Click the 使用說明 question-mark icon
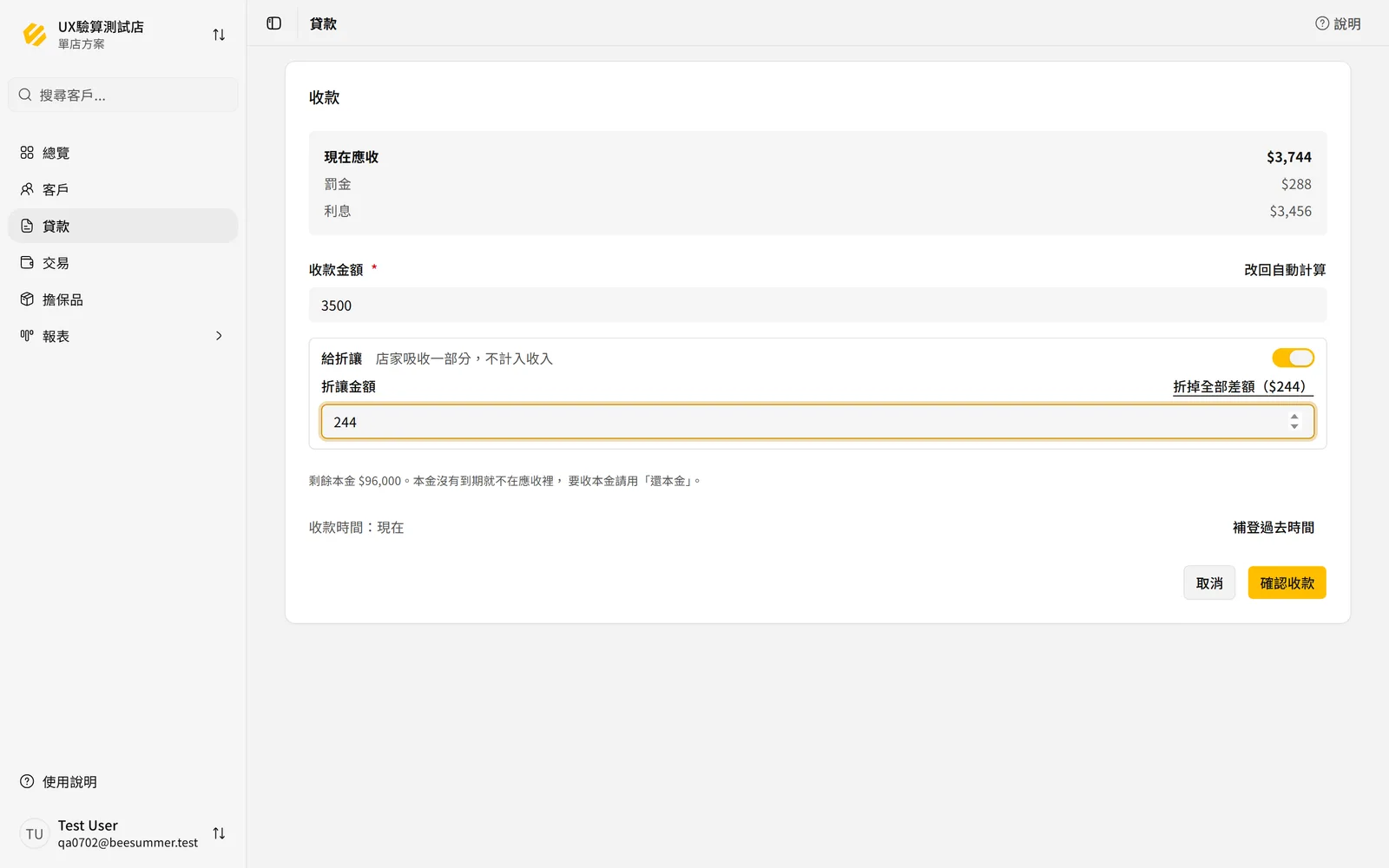The image size is (1389, 868). coord(27,781)
